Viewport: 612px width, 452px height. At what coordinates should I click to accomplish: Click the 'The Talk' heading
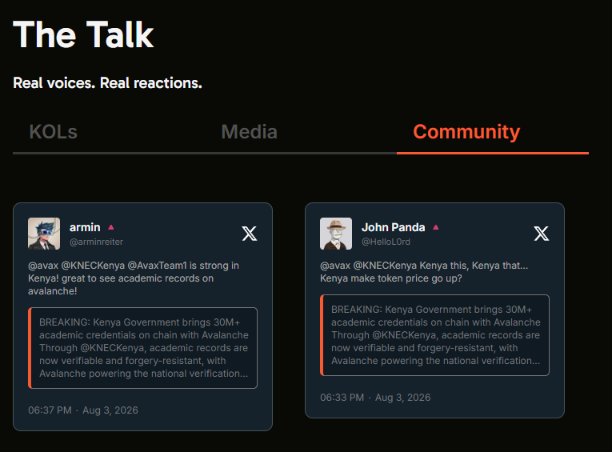coord(84,35)
